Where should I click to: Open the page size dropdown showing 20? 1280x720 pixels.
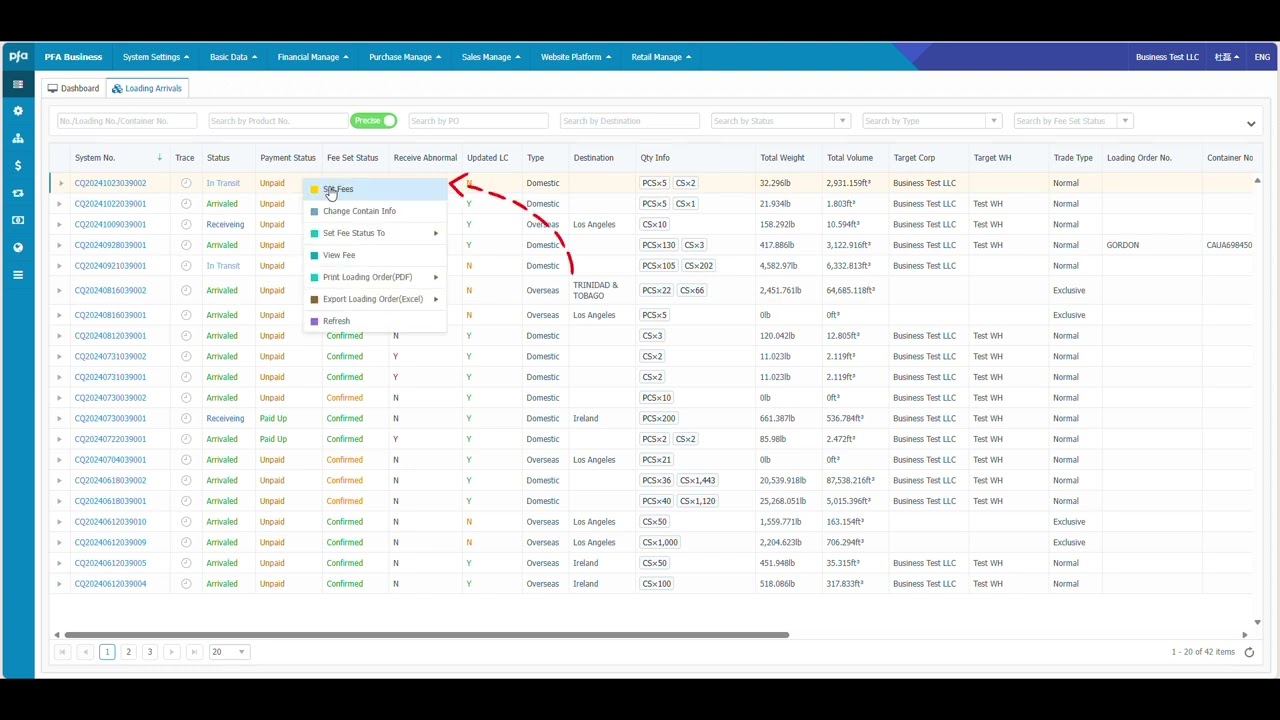coord(229,652)
